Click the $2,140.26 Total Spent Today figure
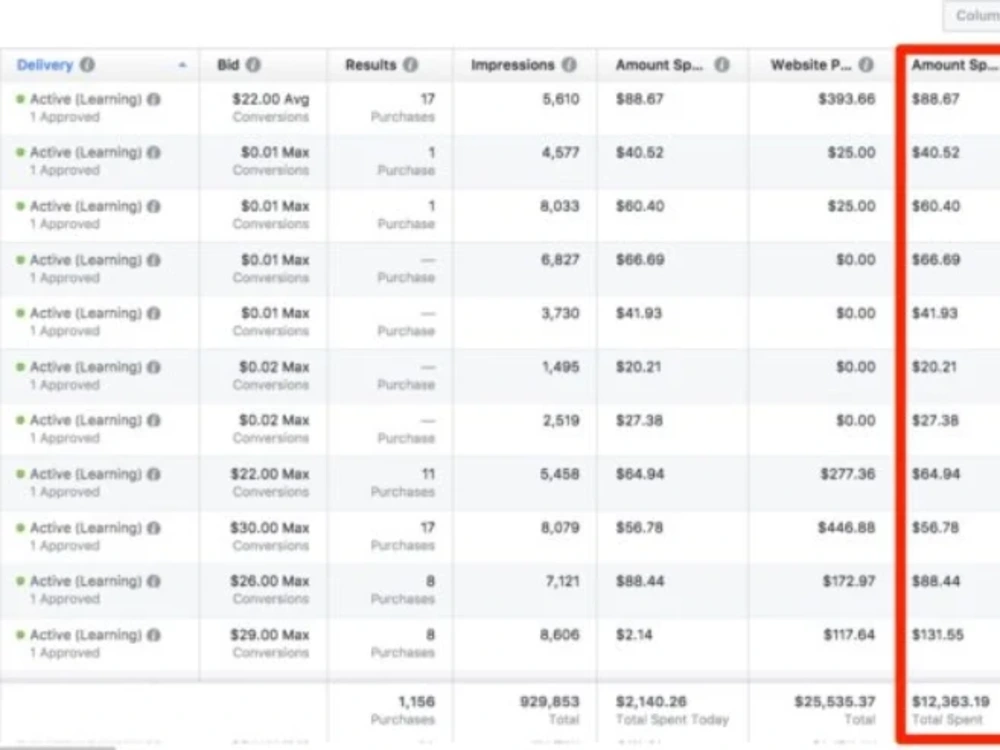 [x=651, y=702]
